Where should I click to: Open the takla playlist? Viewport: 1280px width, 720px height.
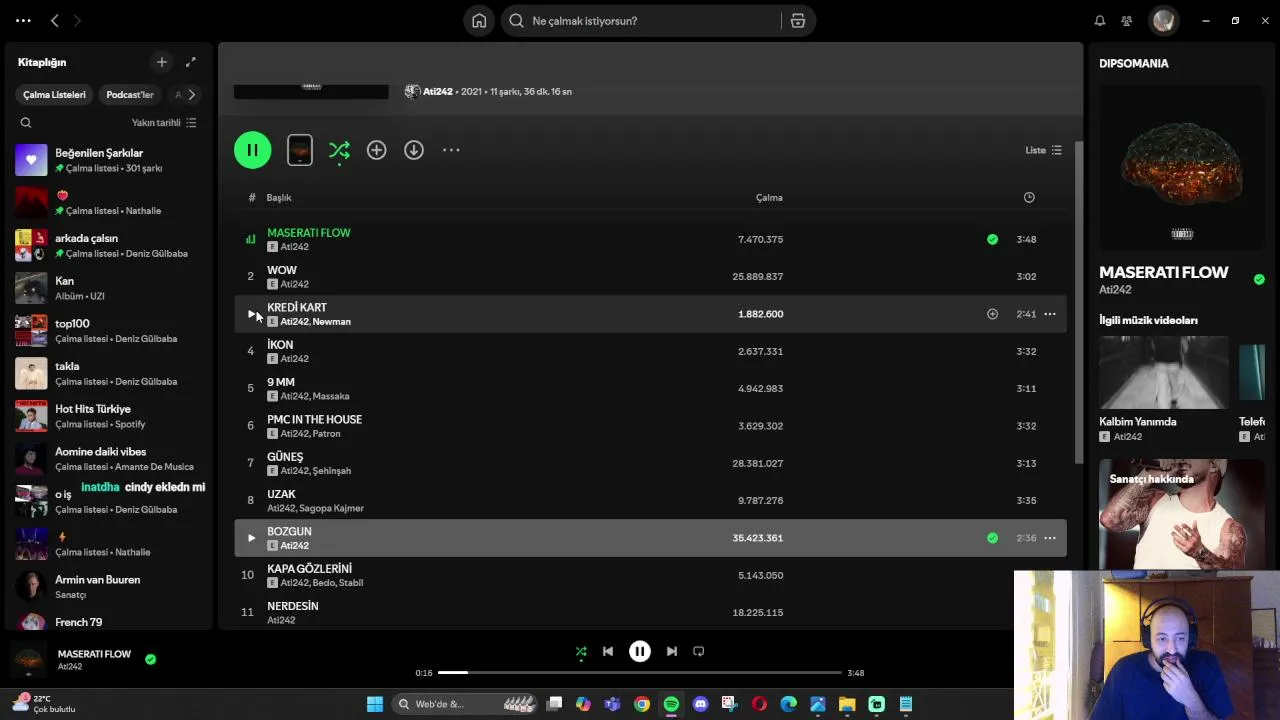point(110,373)
